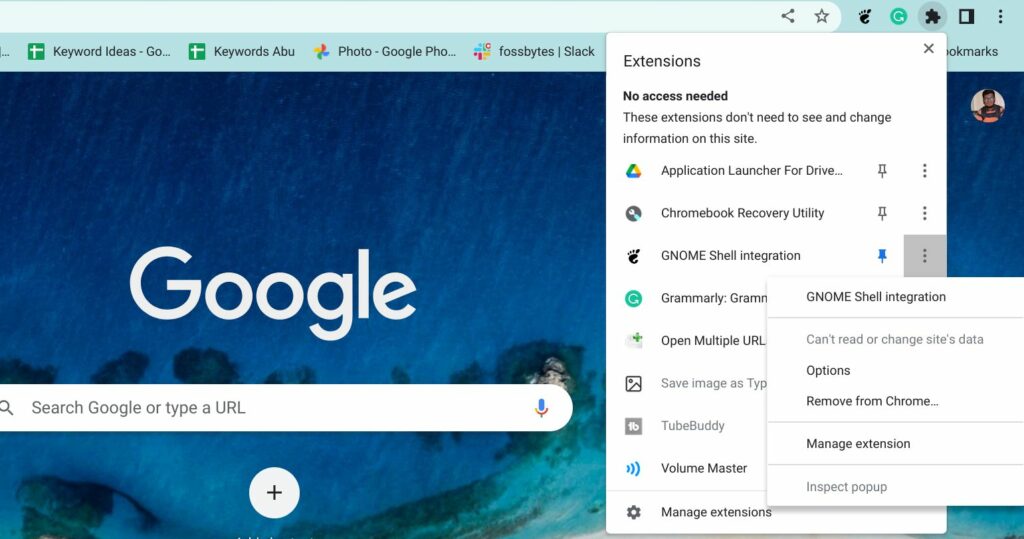
Task: Open the Grammarly toolbar extension icon
Action: [899, 16]
